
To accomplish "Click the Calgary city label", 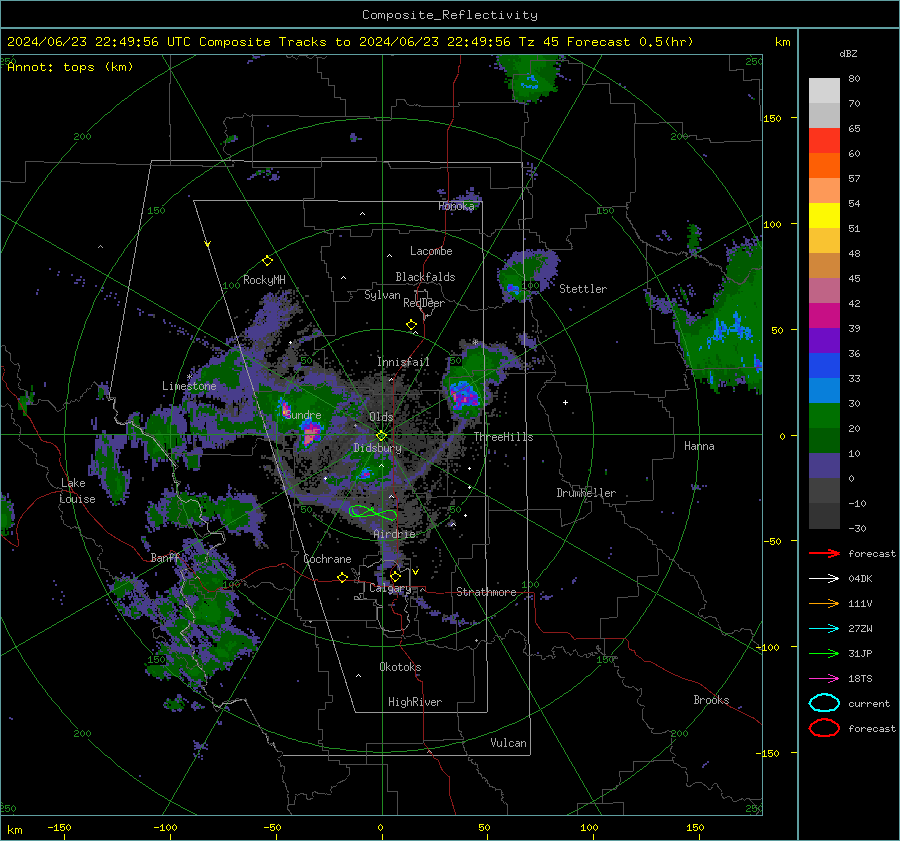I will click(390, 588).
